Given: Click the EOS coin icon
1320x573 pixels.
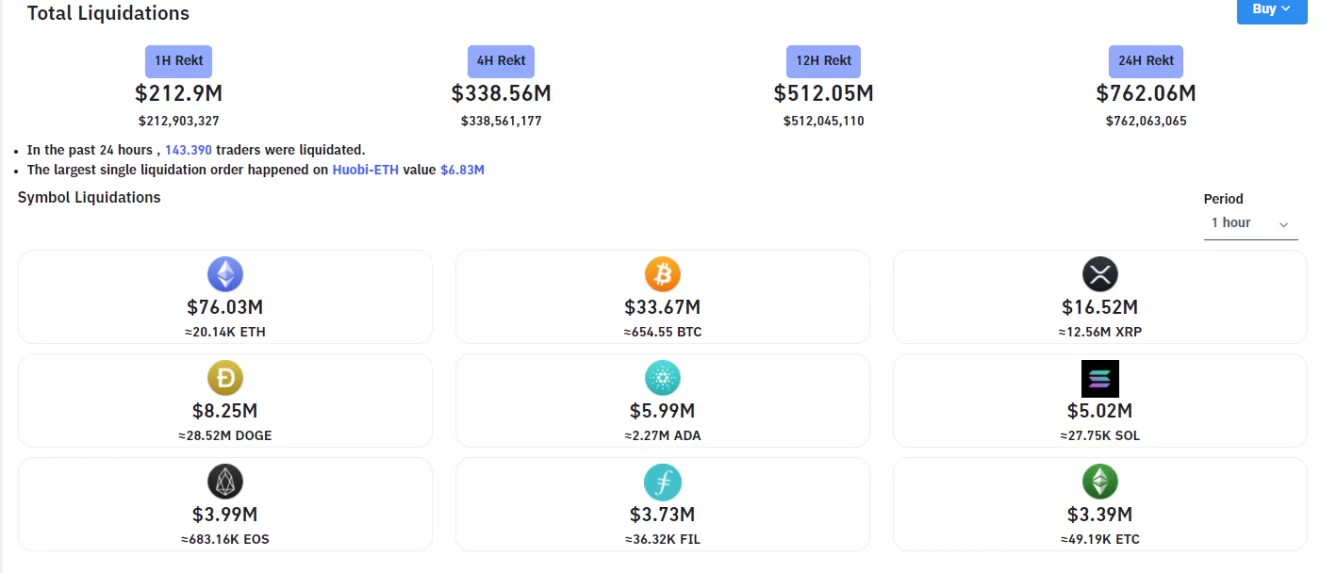Looking at the screenshot, I should (x=225, y=482).
